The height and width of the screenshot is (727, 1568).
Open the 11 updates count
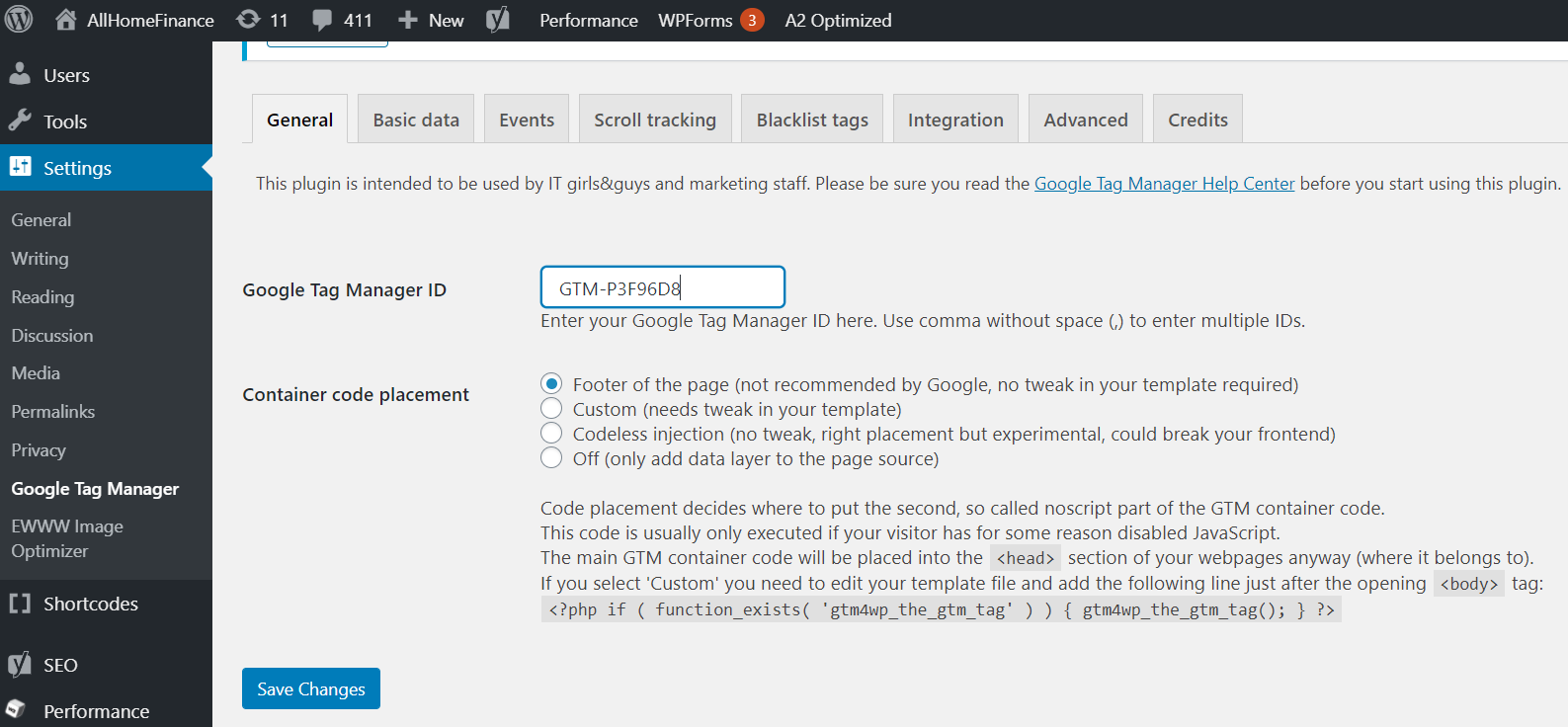(280, 20)
